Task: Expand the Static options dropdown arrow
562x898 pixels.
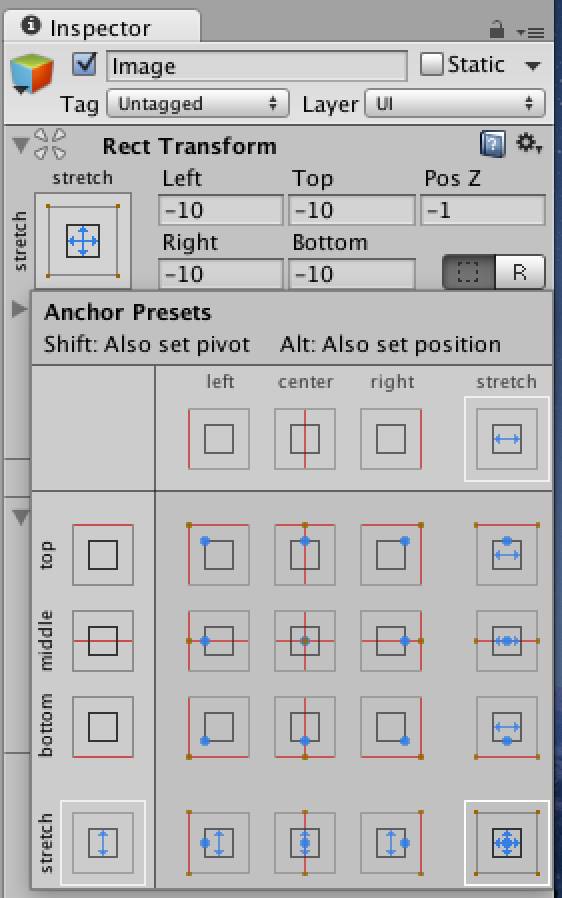Action: pos(533,66)
